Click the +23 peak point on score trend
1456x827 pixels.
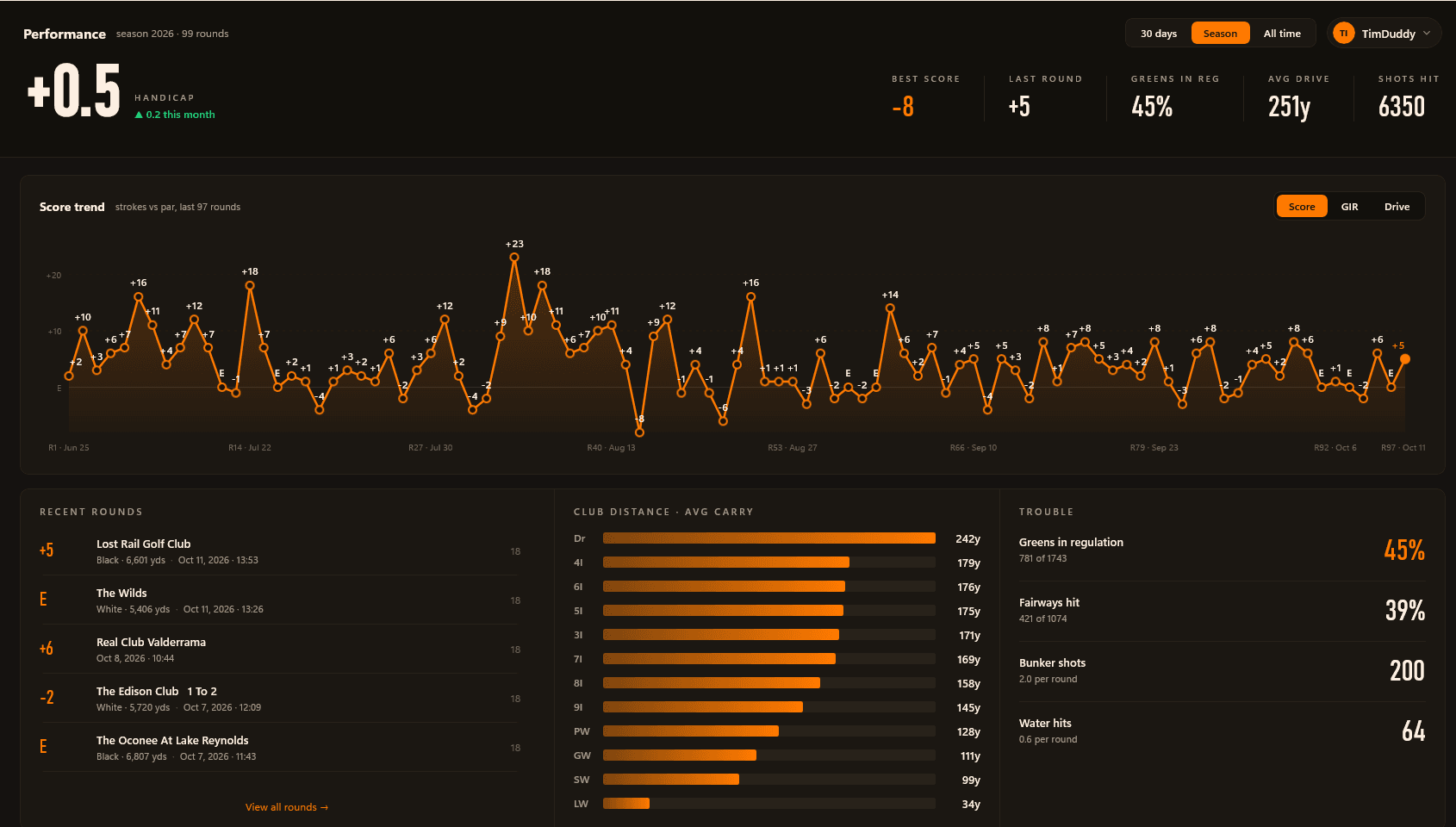click(514, 257)
